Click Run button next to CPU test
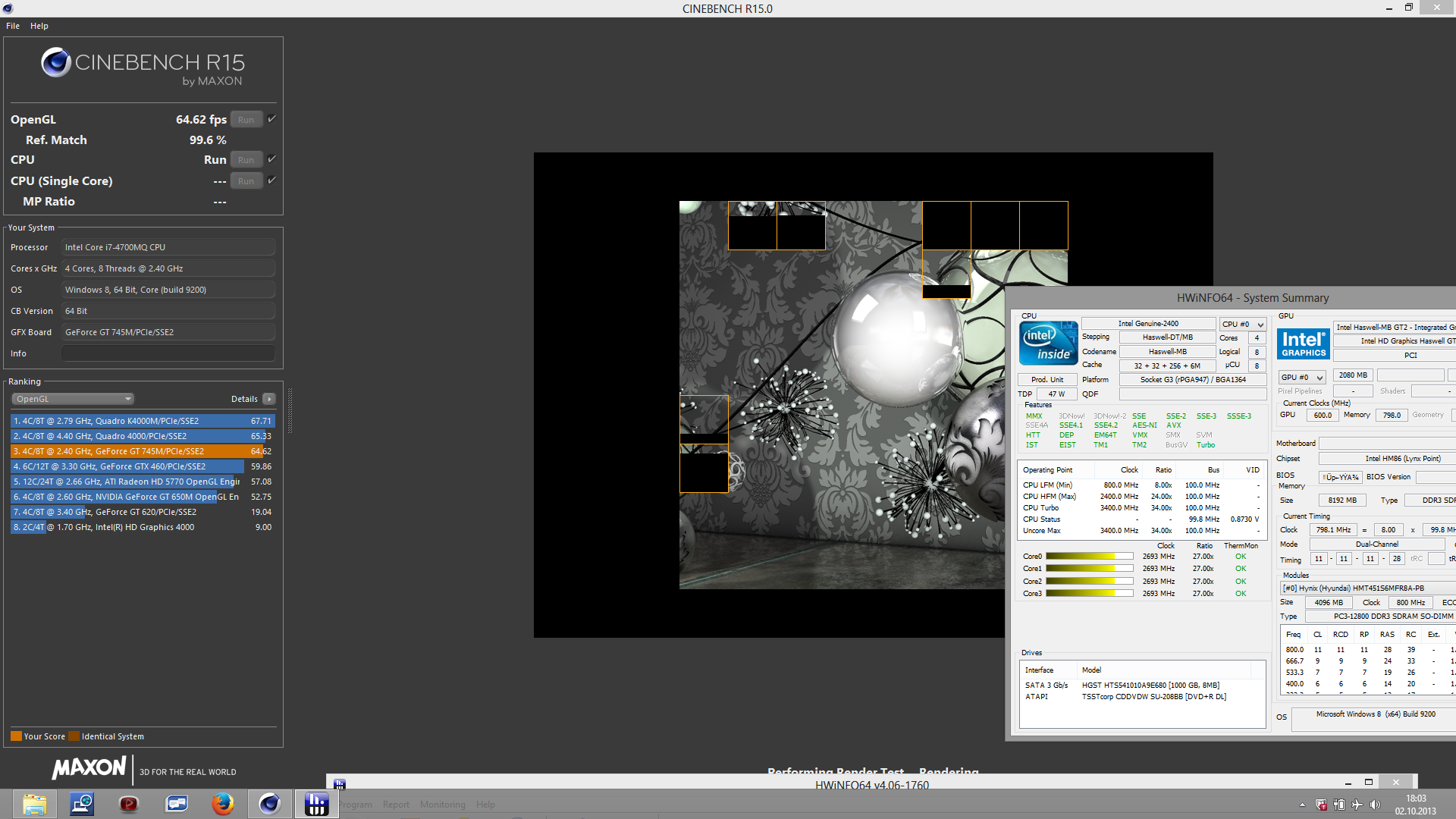The height and width of the screenshot is (819, 1456). 246,160
